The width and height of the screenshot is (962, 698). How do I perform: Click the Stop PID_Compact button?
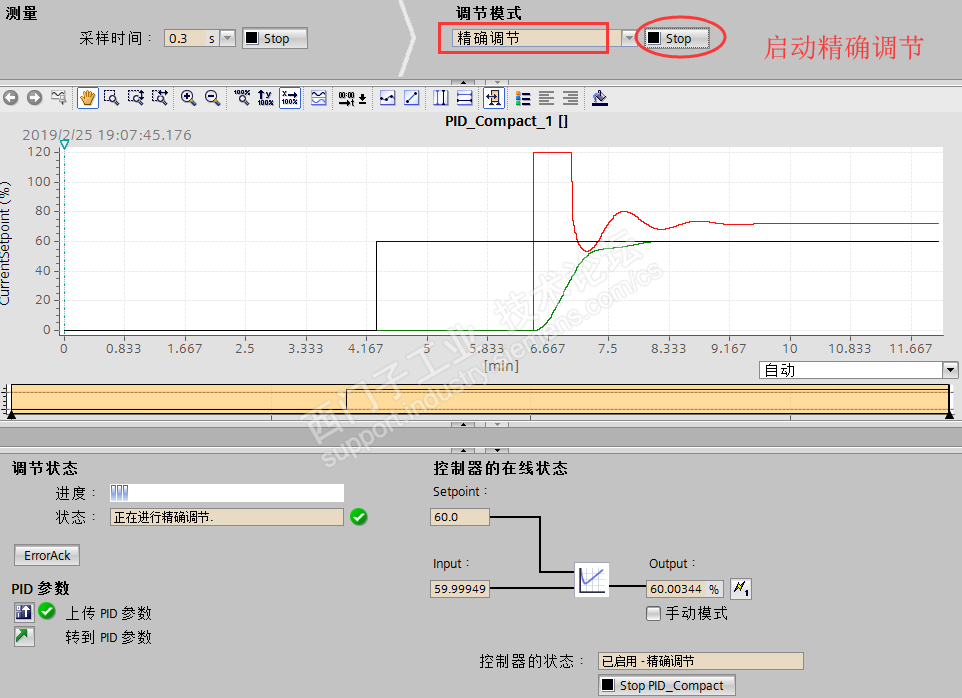coord(667,685)
